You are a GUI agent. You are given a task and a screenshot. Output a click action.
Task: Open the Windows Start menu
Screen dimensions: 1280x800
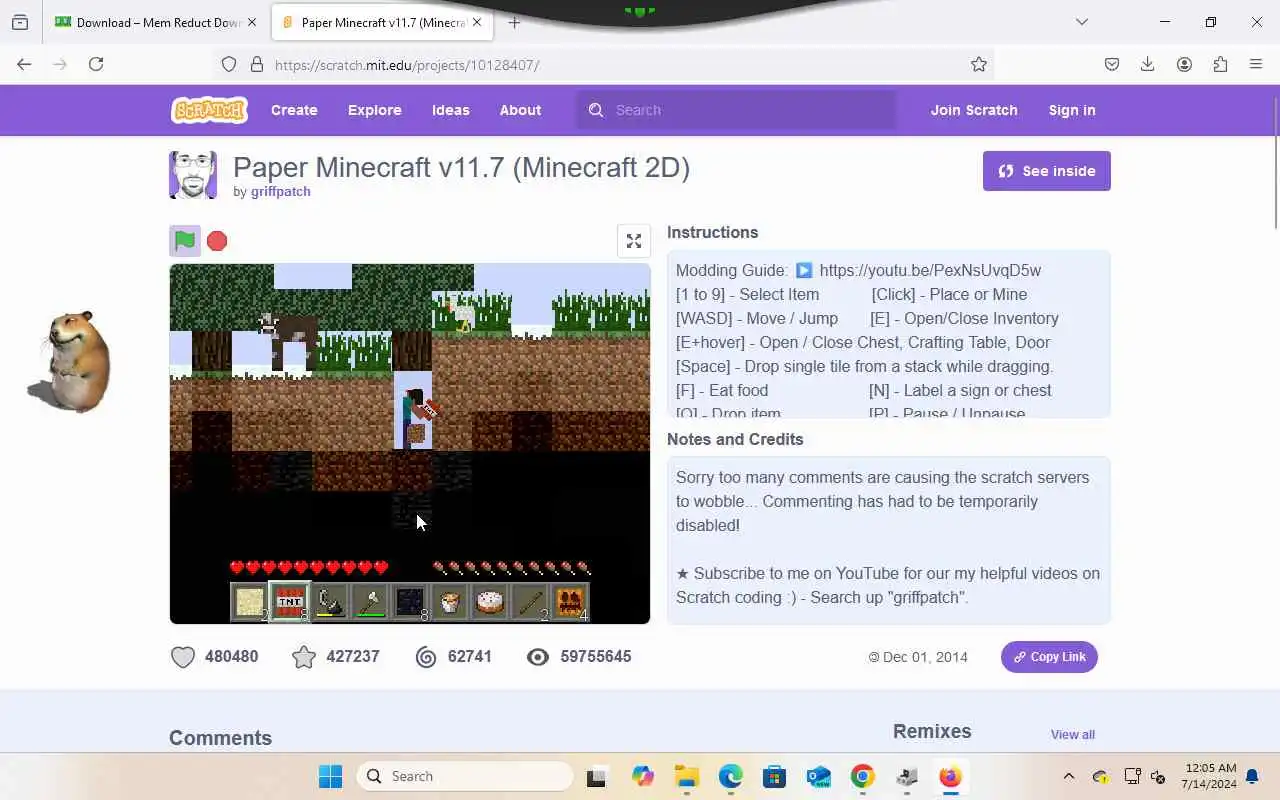[330, 776]
